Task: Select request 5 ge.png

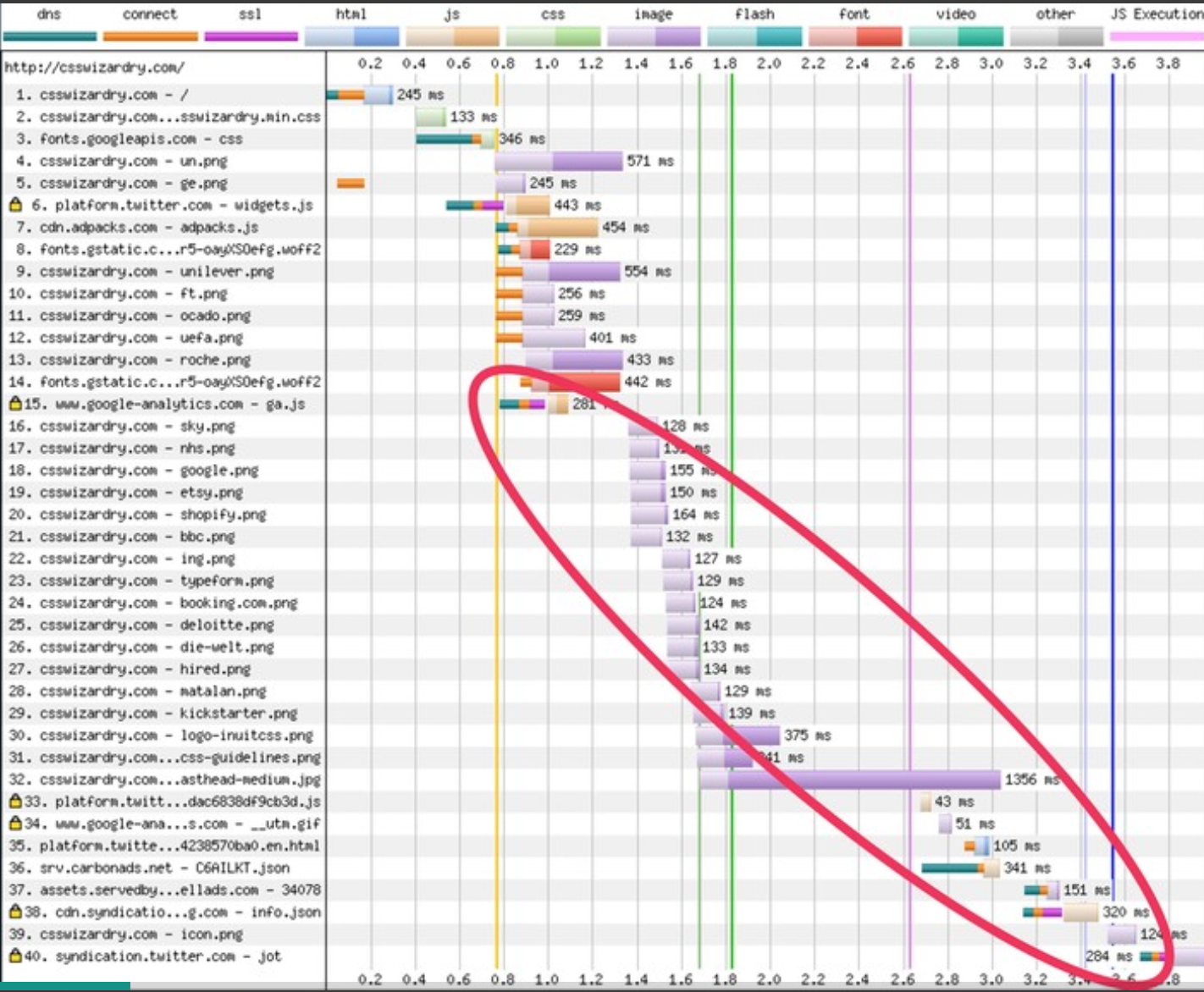Action: tap(121, 183)
